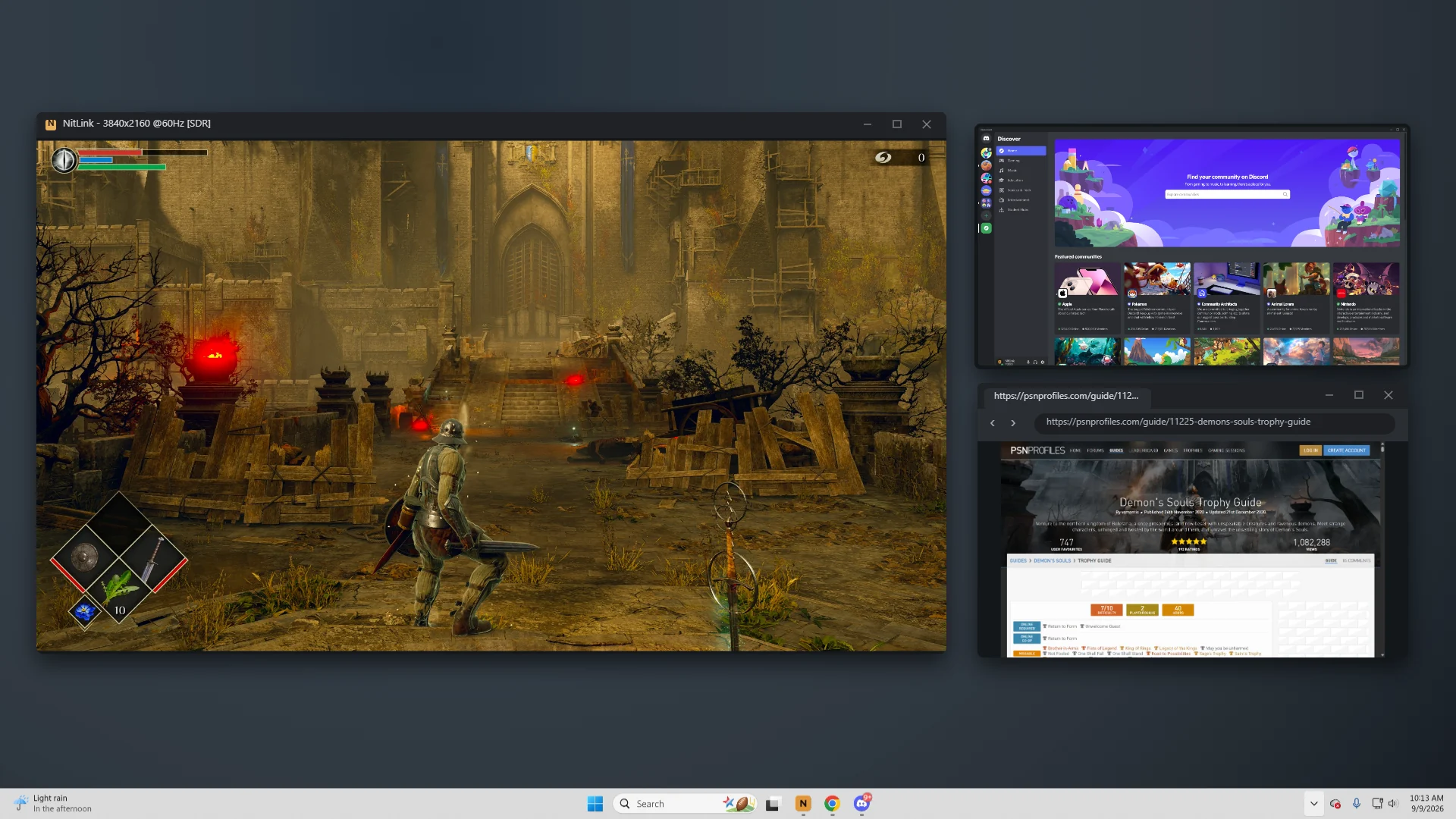Open microphone settings in the system tray
This screenshot has width=1456, height=819.
coord(1357,804)
